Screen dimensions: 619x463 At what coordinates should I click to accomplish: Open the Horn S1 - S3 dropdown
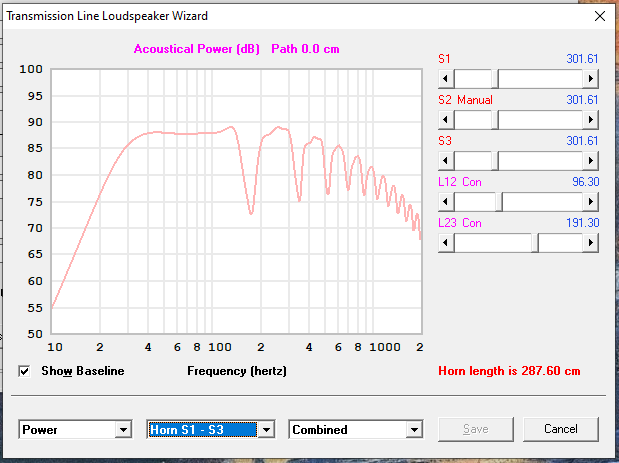(266, 429)
